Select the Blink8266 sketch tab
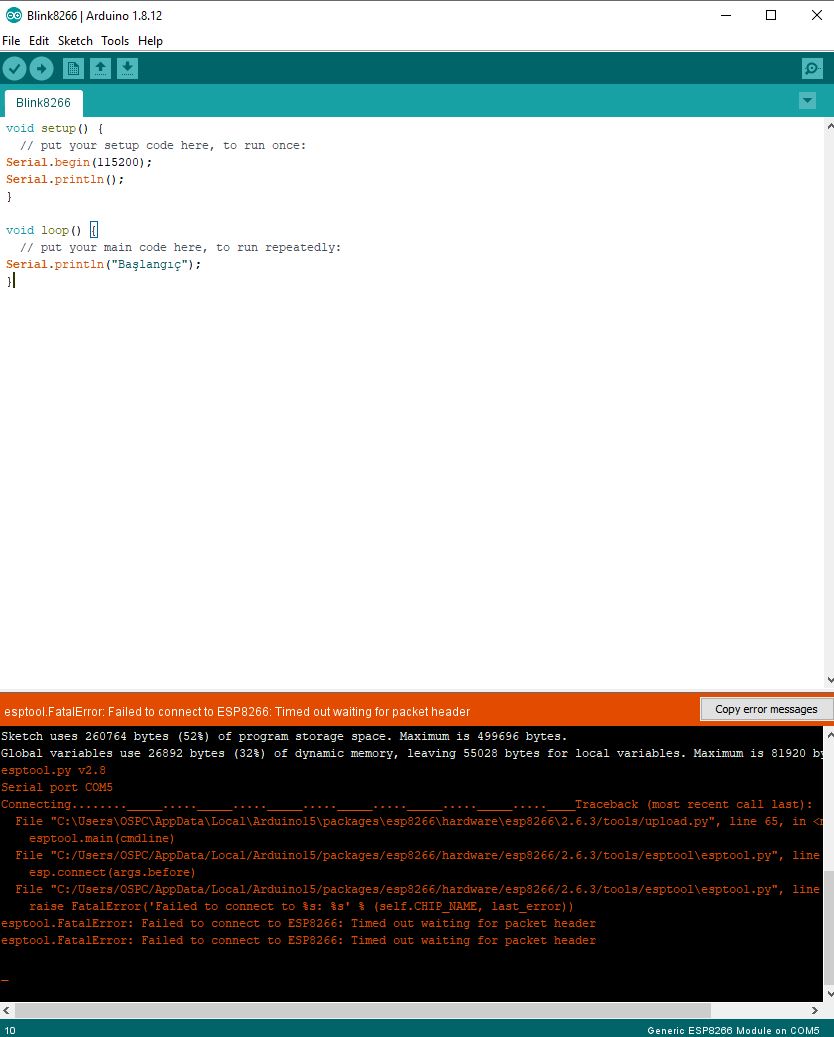 43,103
